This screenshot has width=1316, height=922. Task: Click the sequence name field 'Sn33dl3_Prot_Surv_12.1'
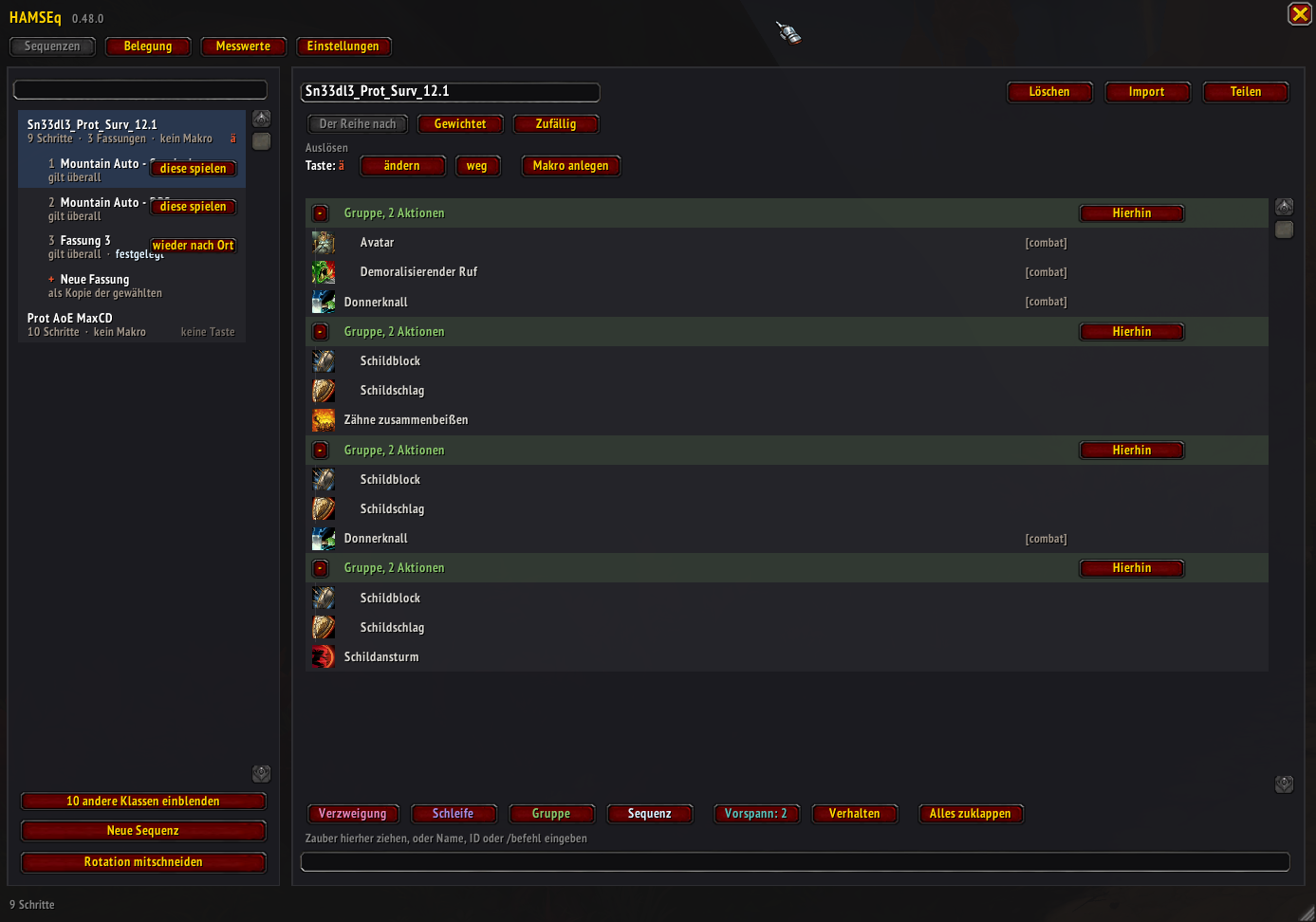(x=451, y=92)
